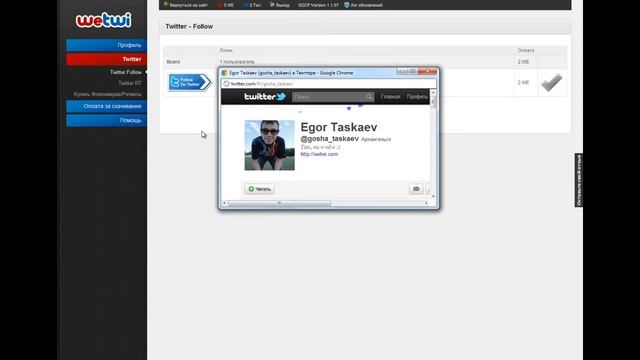Click the Twitter logo in popup

[x=265, y=97]
